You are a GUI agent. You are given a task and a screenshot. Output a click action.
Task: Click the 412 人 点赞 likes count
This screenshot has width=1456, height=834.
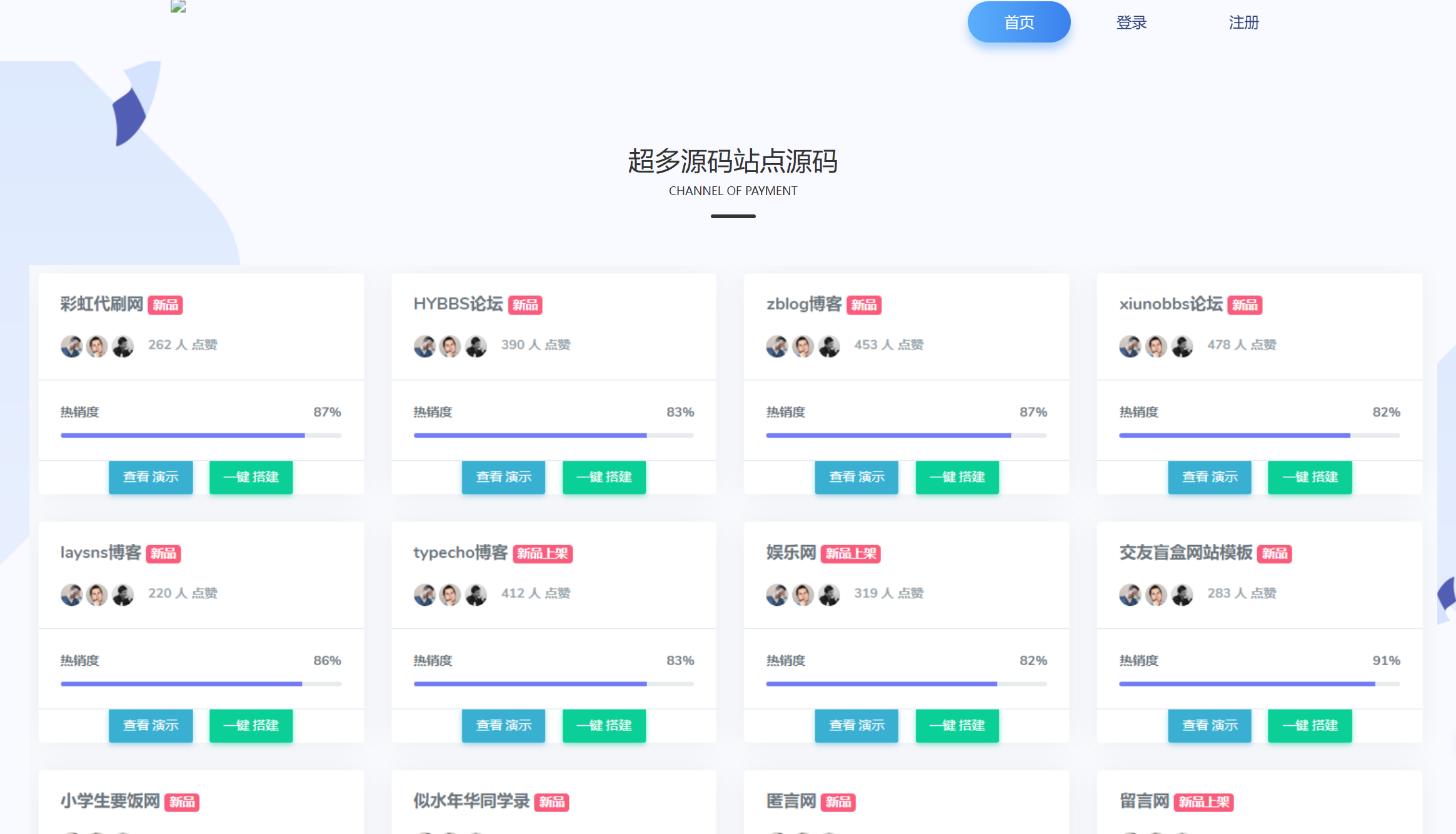click(x=536, y=594)
